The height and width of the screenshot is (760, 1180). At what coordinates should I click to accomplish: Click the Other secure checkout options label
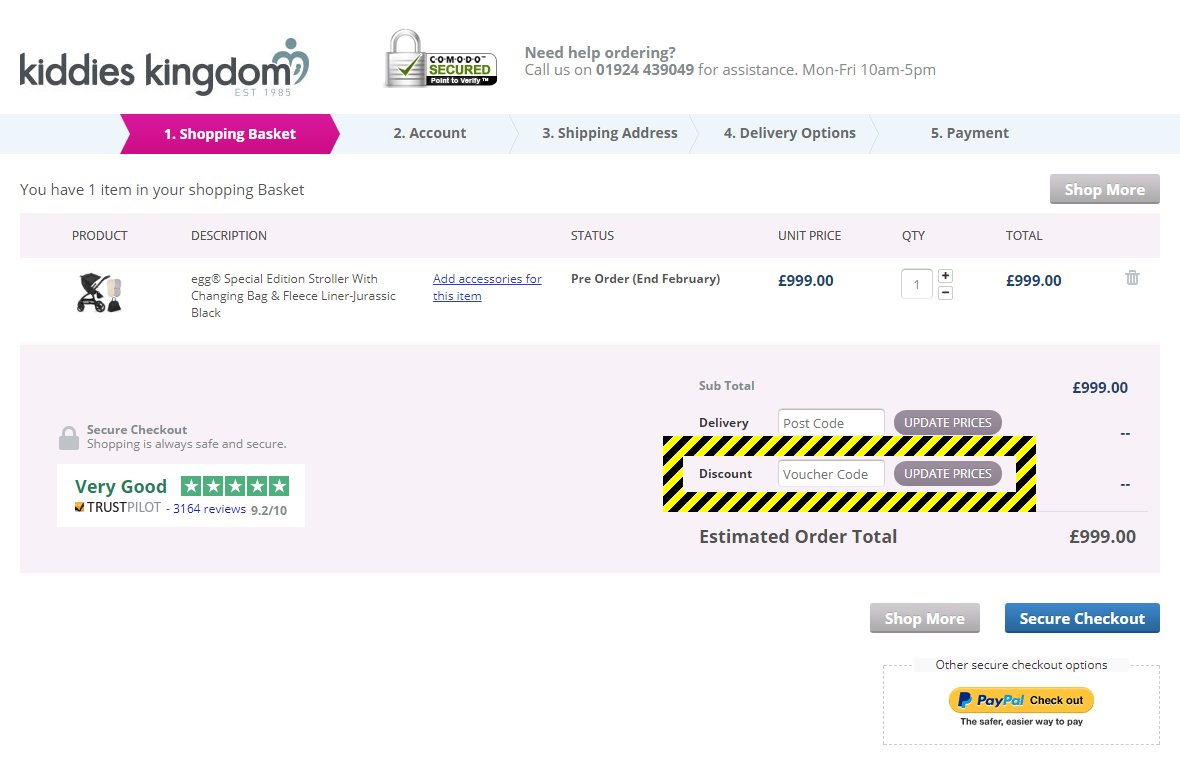[1021, 665]
